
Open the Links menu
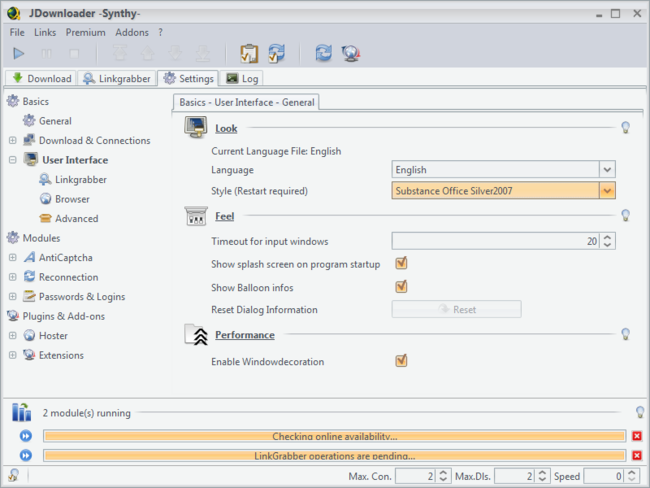[x=45, y=32]
